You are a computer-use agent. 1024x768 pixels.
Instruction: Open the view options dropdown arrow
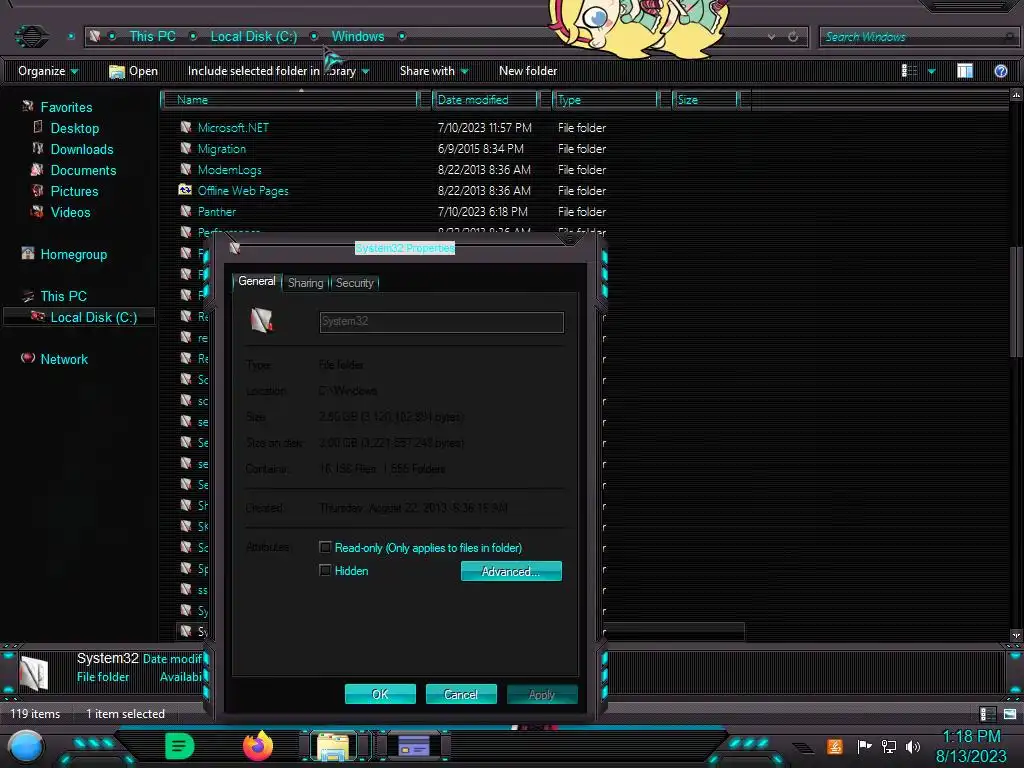point(931,71)
